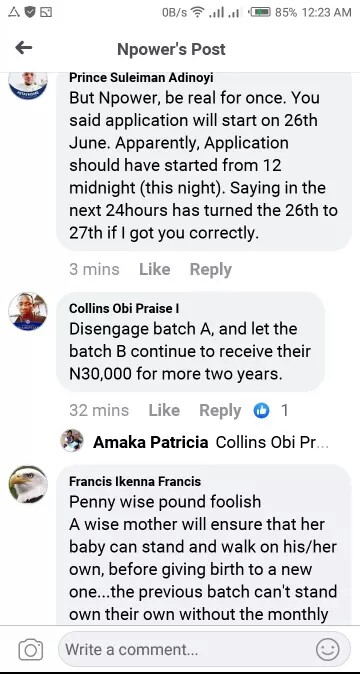Reply to Collins Obi Praise's comment
360x674 pixels.
(220, 411)
